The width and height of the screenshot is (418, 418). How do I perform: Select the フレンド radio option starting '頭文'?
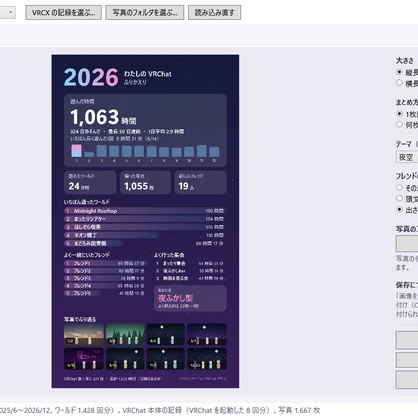click(x=399, y=198)
